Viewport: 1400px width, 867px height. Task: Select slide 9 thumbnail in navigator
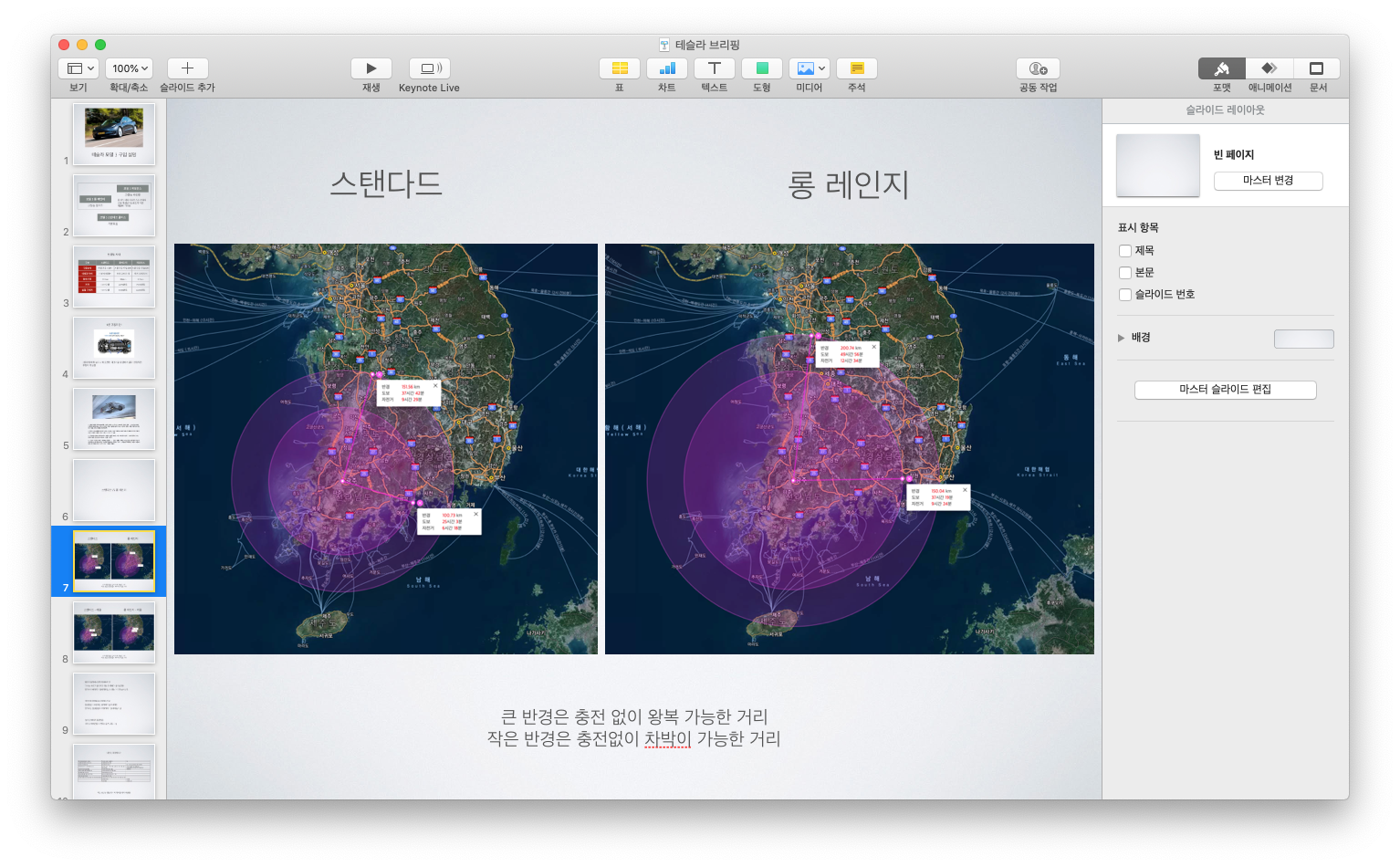tap(114, 704)
